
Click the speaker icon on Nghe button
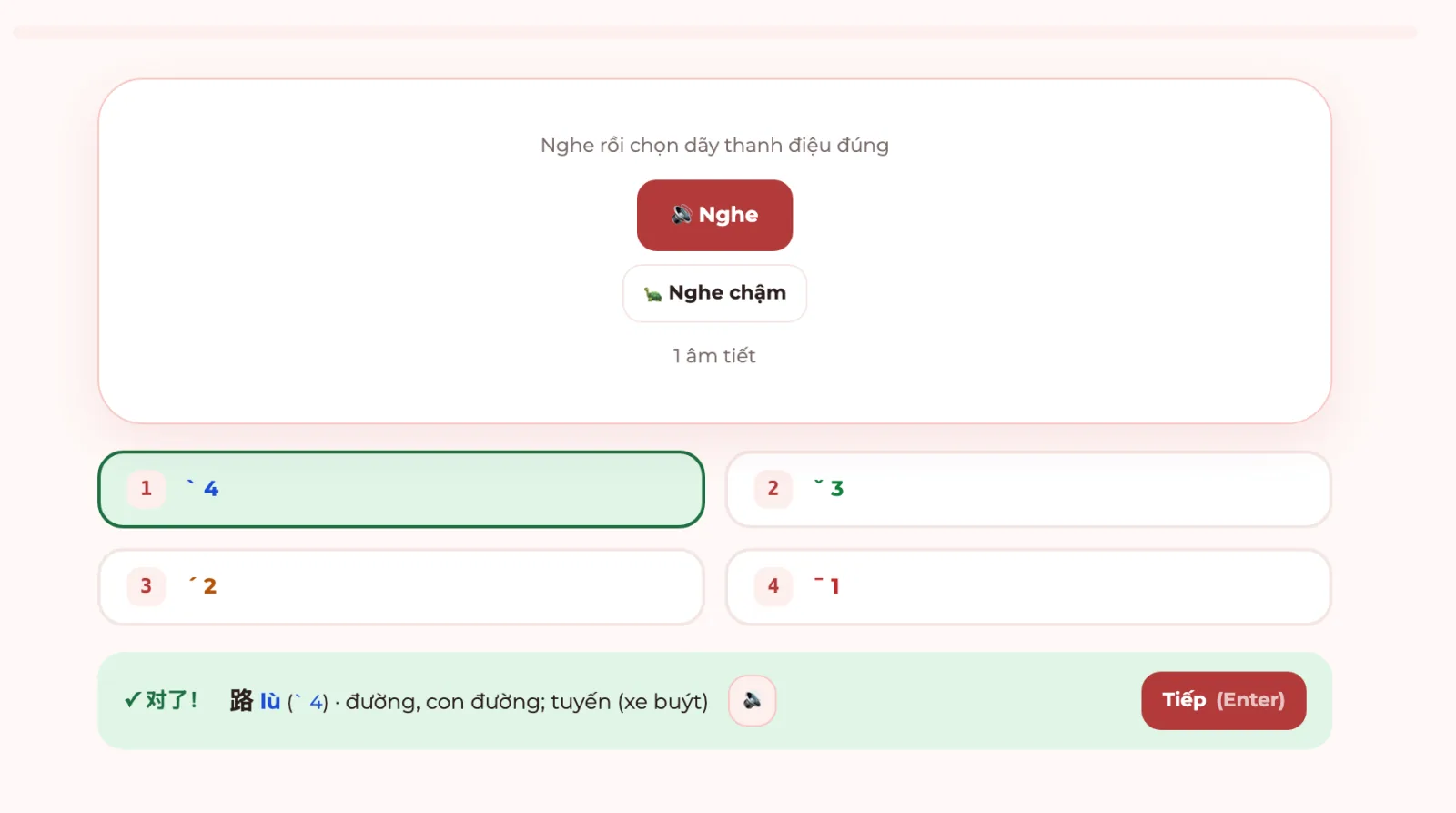(682, 215)
